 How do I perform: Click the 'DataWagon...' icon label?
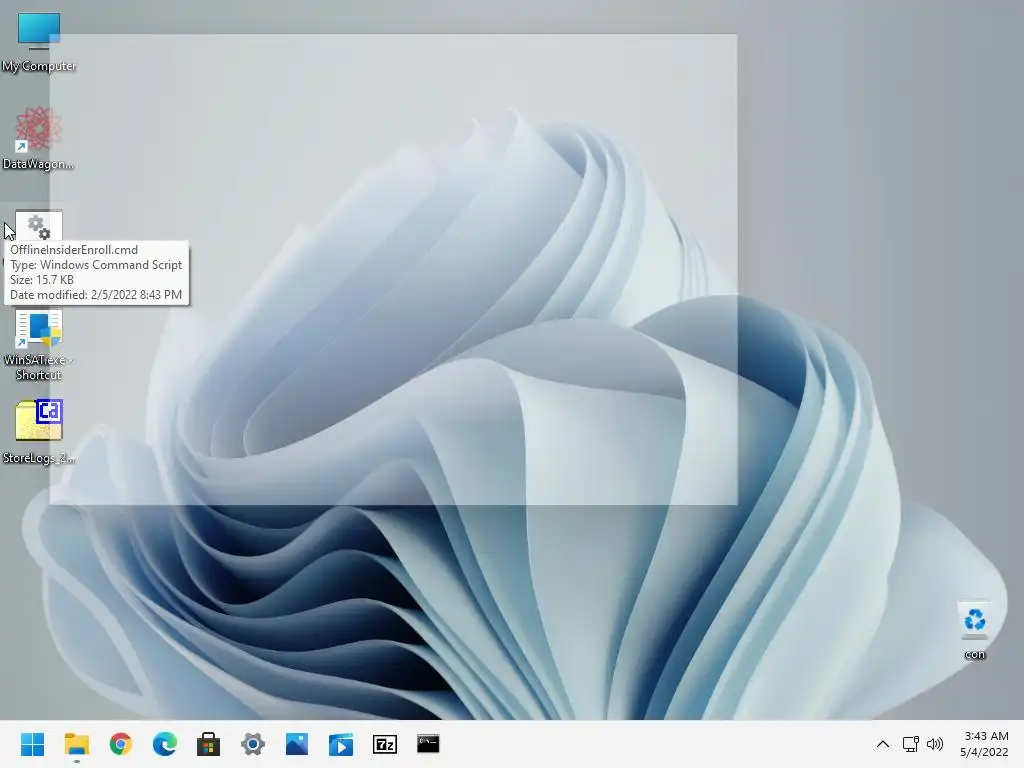(38, 164)
